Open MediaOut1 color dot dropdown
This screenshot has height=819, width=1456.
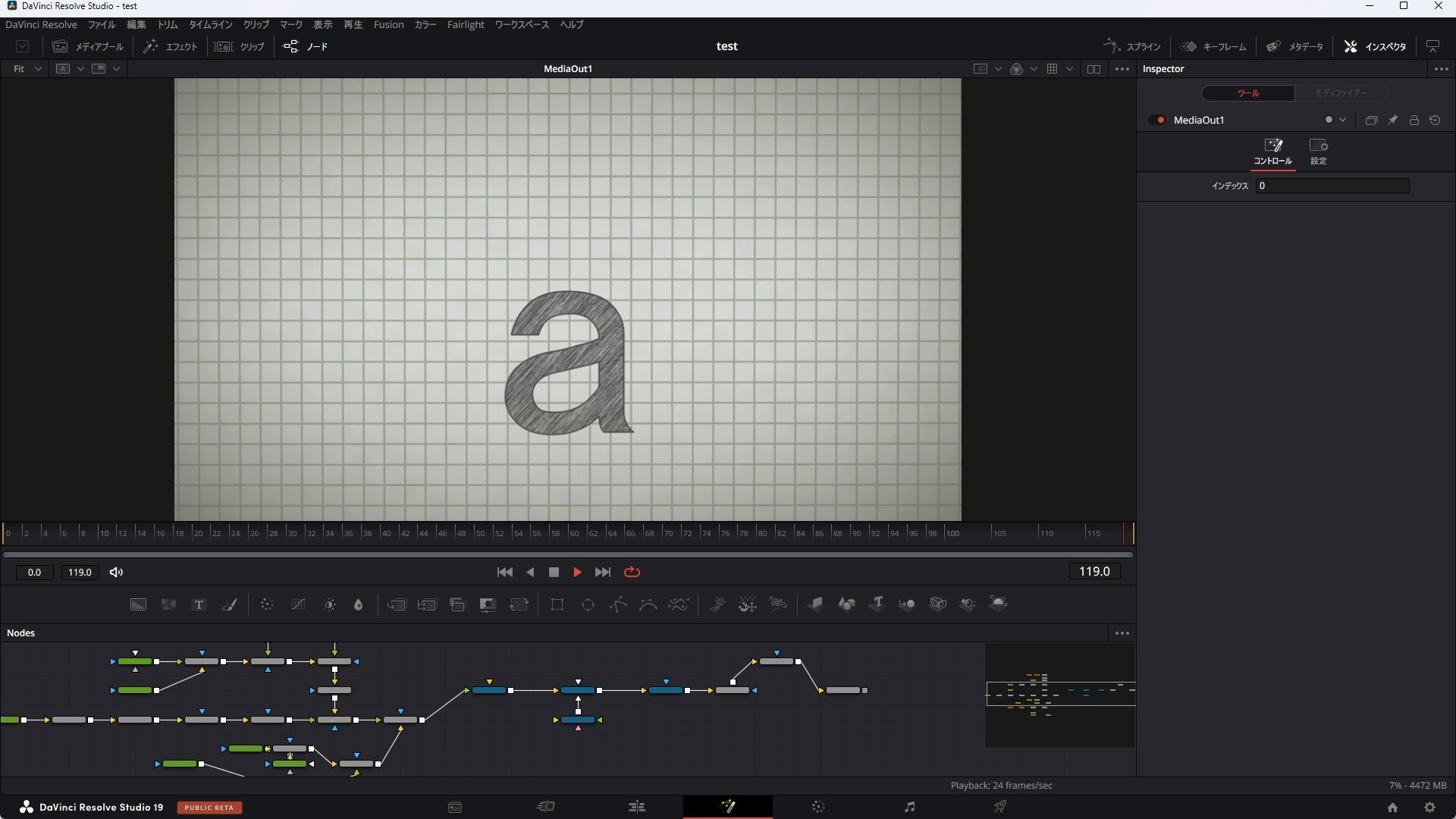click(1335, 120)
